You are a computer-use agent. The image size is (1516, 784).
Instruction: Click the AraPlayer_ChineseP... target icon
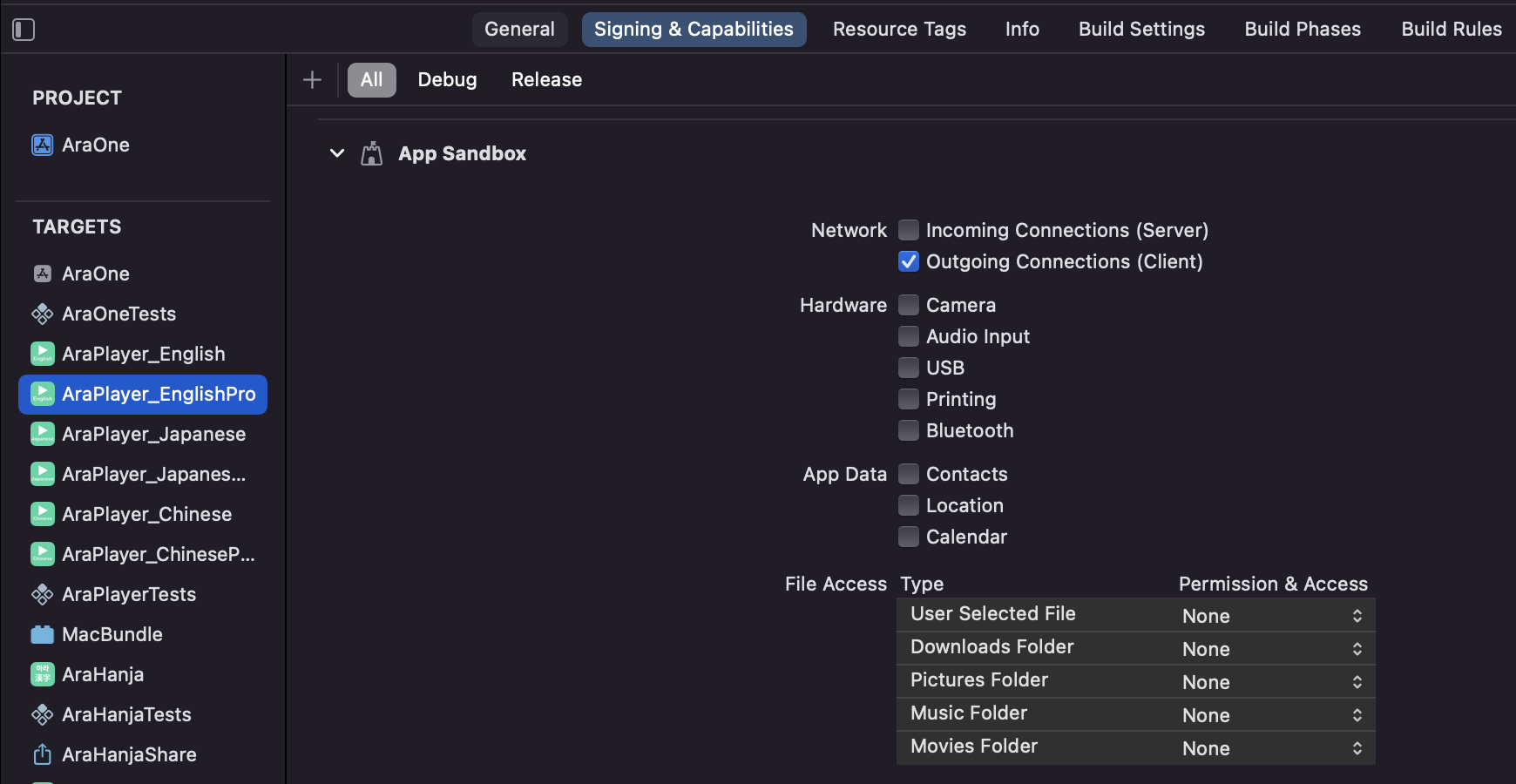click(x=43, y=554)
